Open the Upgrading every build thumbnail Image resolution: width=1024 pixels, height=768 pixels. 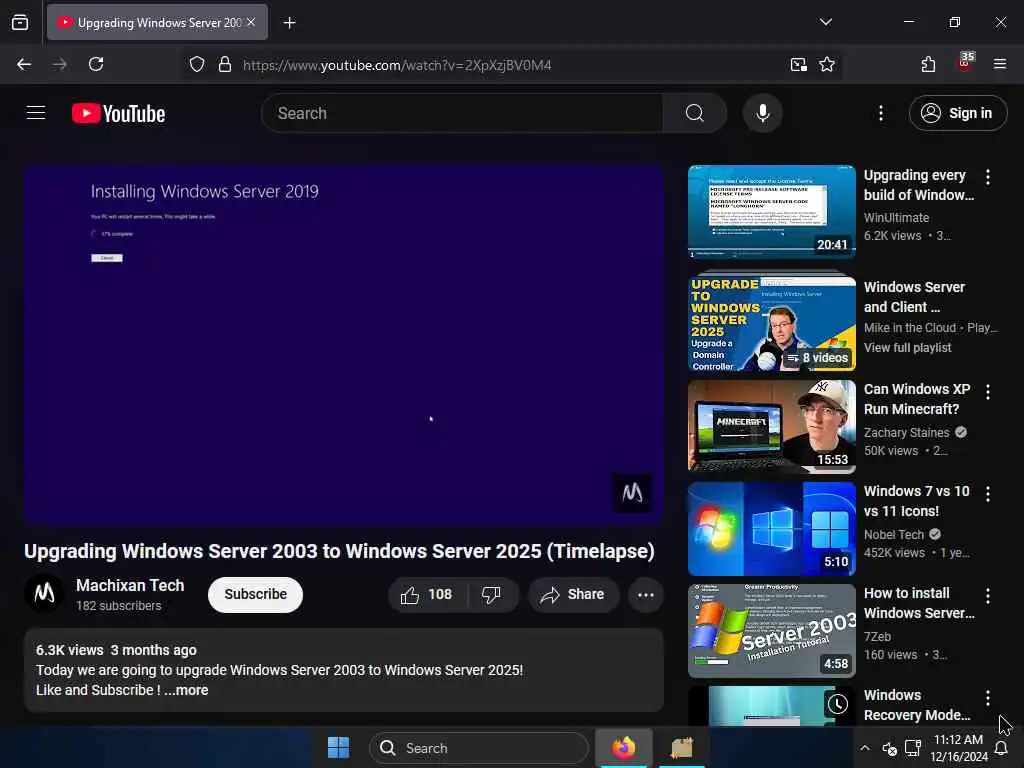pyautogui.click(x=771, y=212)
